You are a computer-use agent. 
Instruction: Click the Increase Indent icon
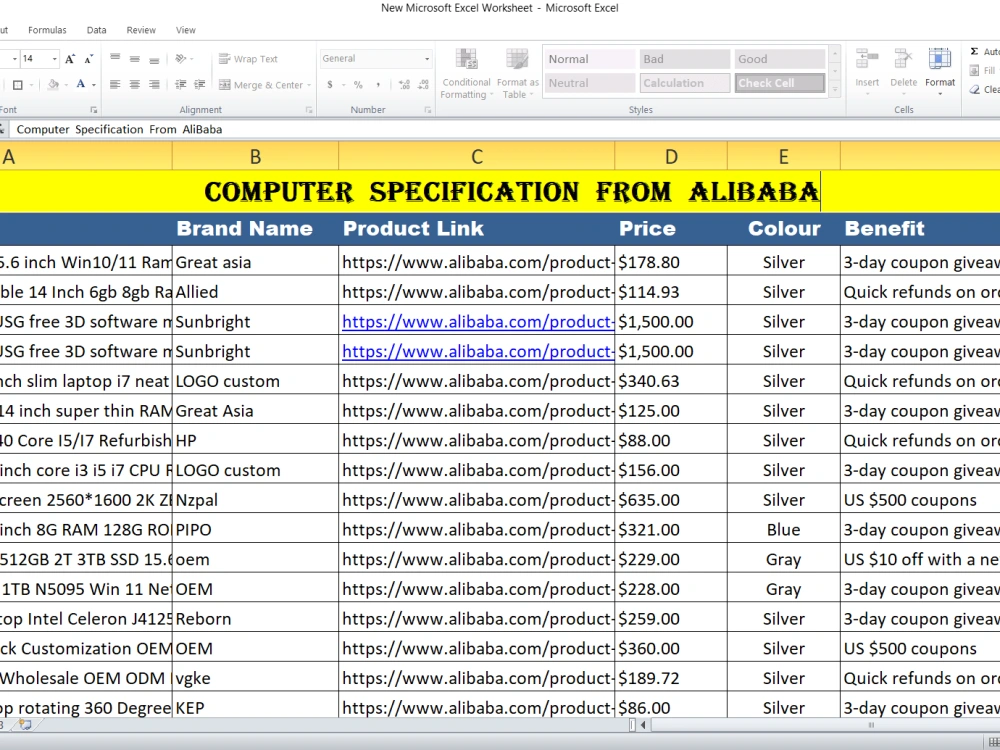[x=200, y=84]
